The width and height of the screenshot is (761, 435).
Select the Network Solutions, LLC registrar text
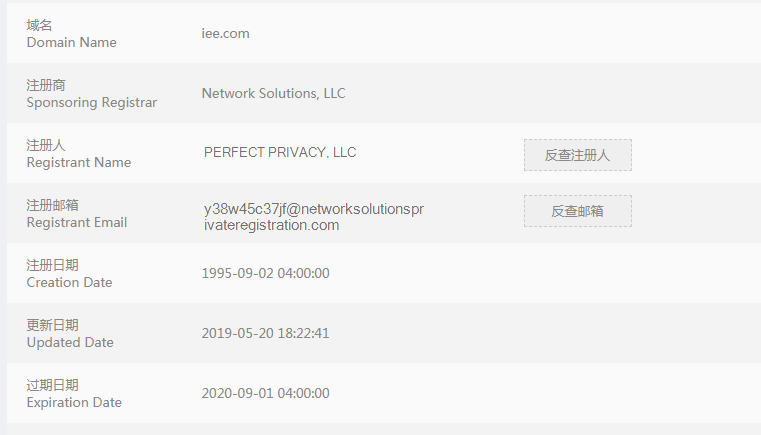(x=273, y=93)
